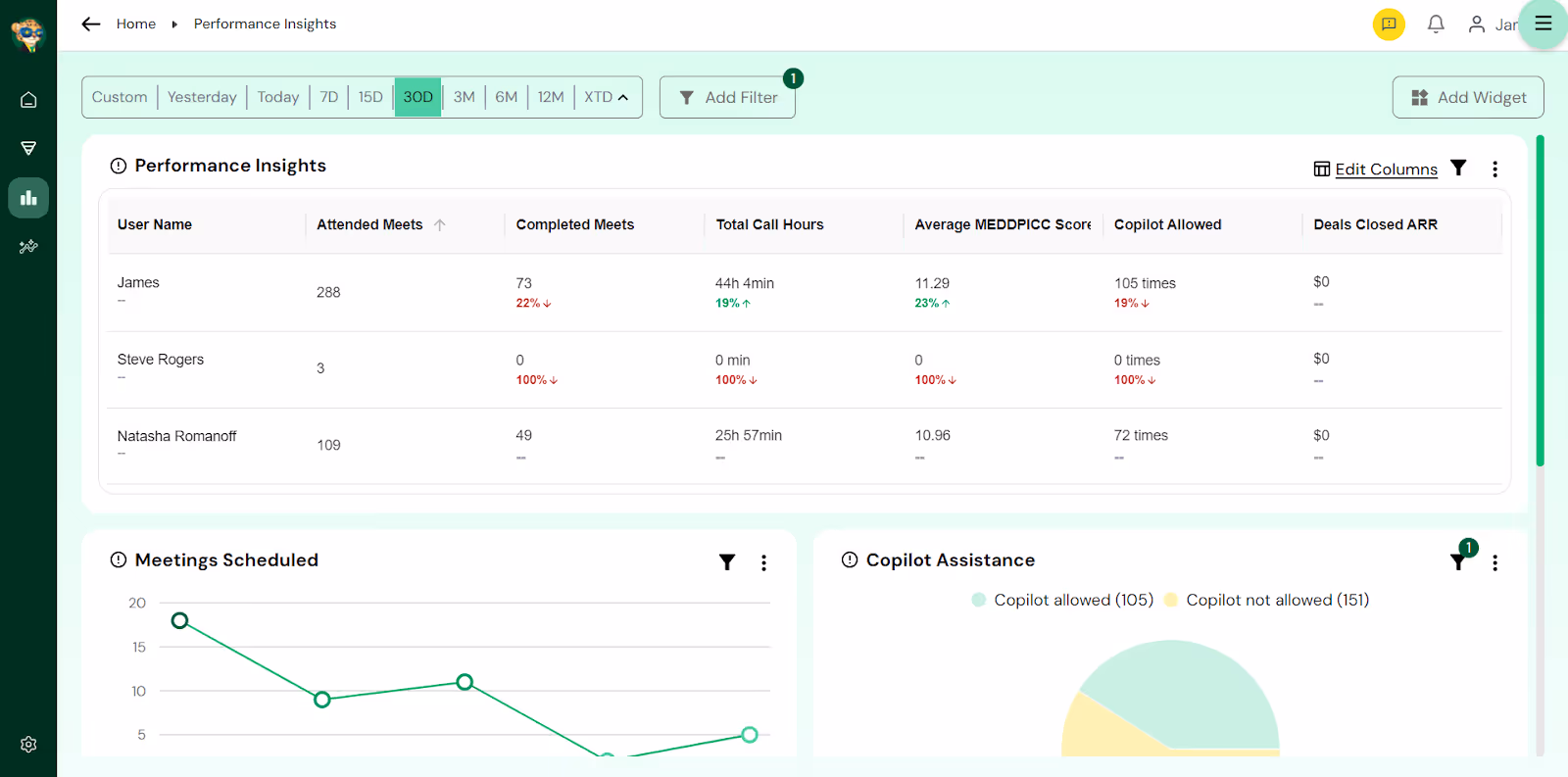
Task: Click the green vertical page scrollbar
Action: pos(1540,301)
